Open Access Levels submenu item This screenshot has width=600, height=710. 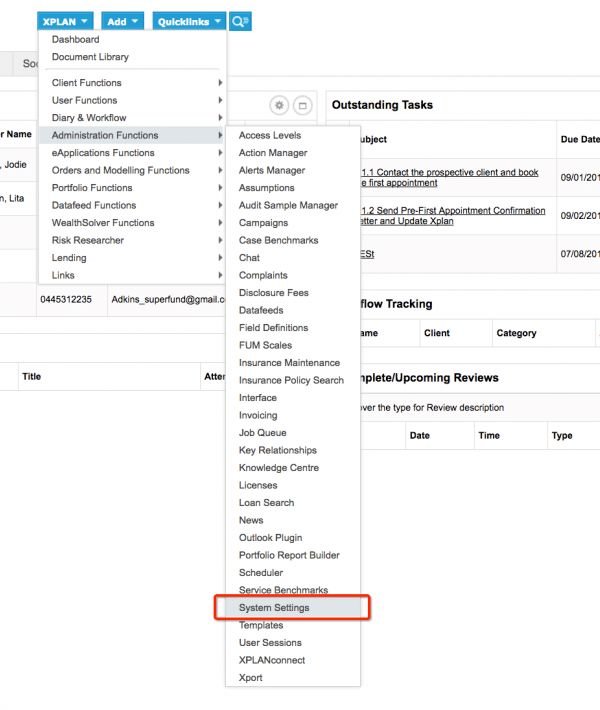(x=270, y=135)
